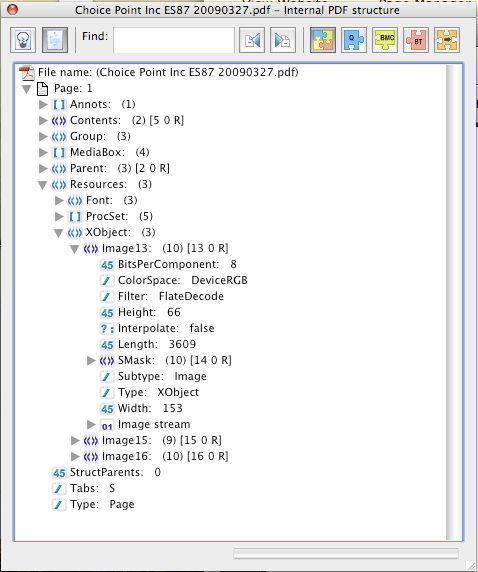Click the dictionary icon beside Font
The height and width of the screenshot is (572, 478).
75,201
